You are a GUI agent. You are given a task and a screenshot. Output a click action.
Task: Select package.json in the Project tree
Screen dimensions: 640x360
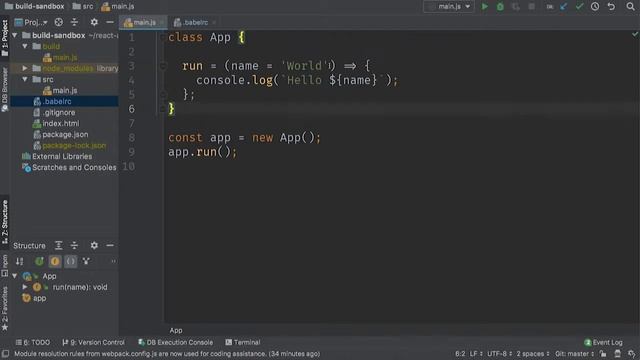[x=64, y=134]
